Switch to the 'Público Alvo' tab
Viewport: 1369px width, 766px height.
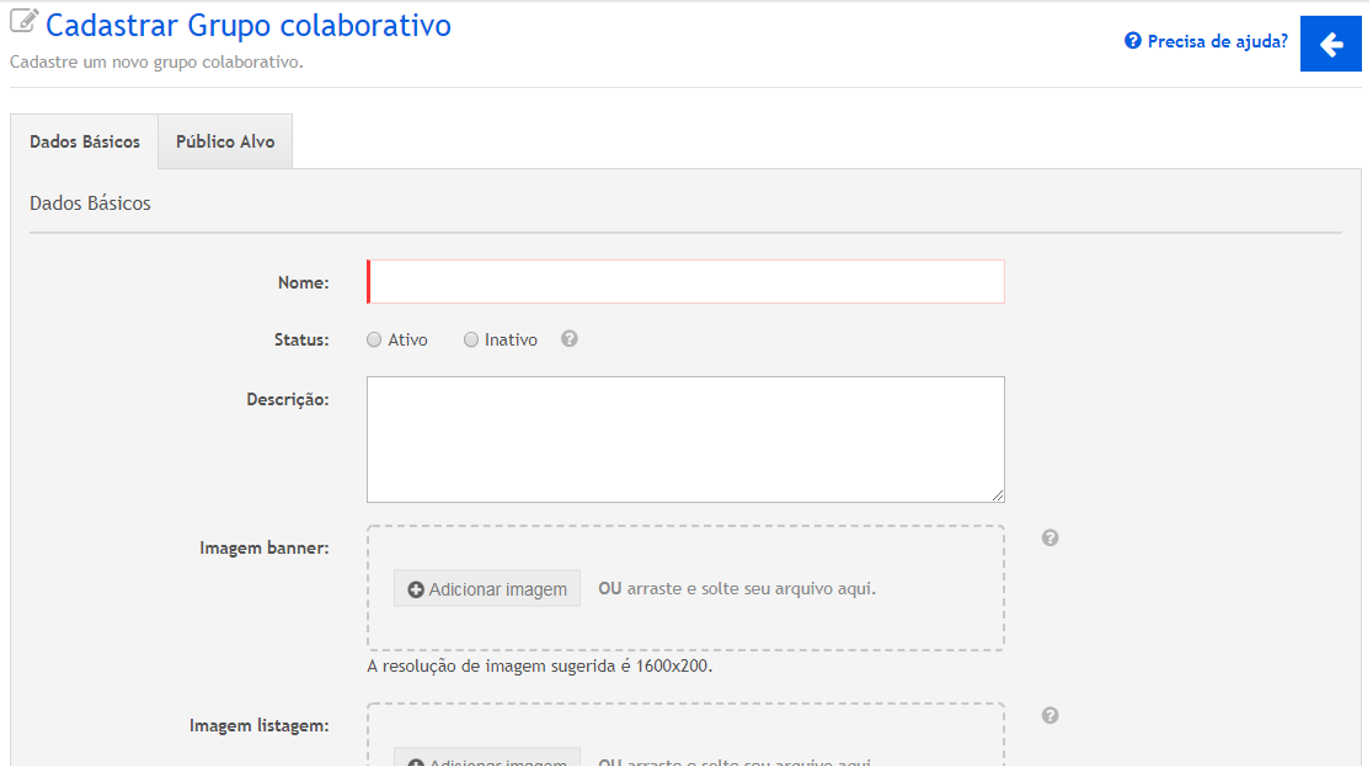tap(225, 142)
